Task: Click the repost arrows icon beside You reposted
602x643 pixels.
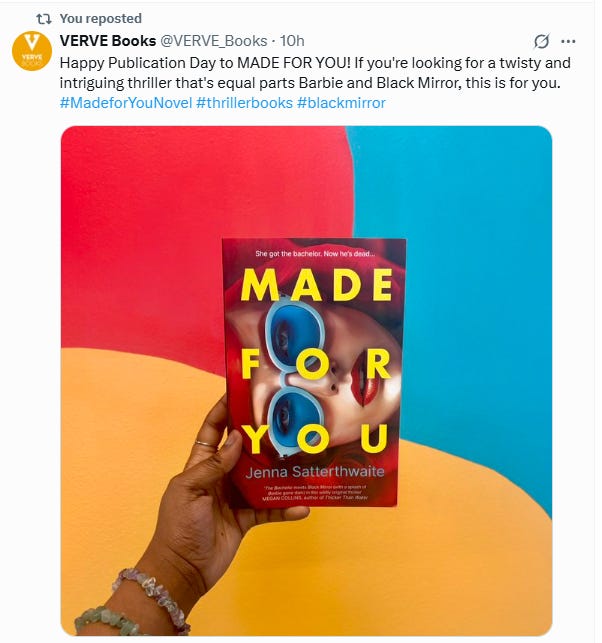Action: pos(43,18)
